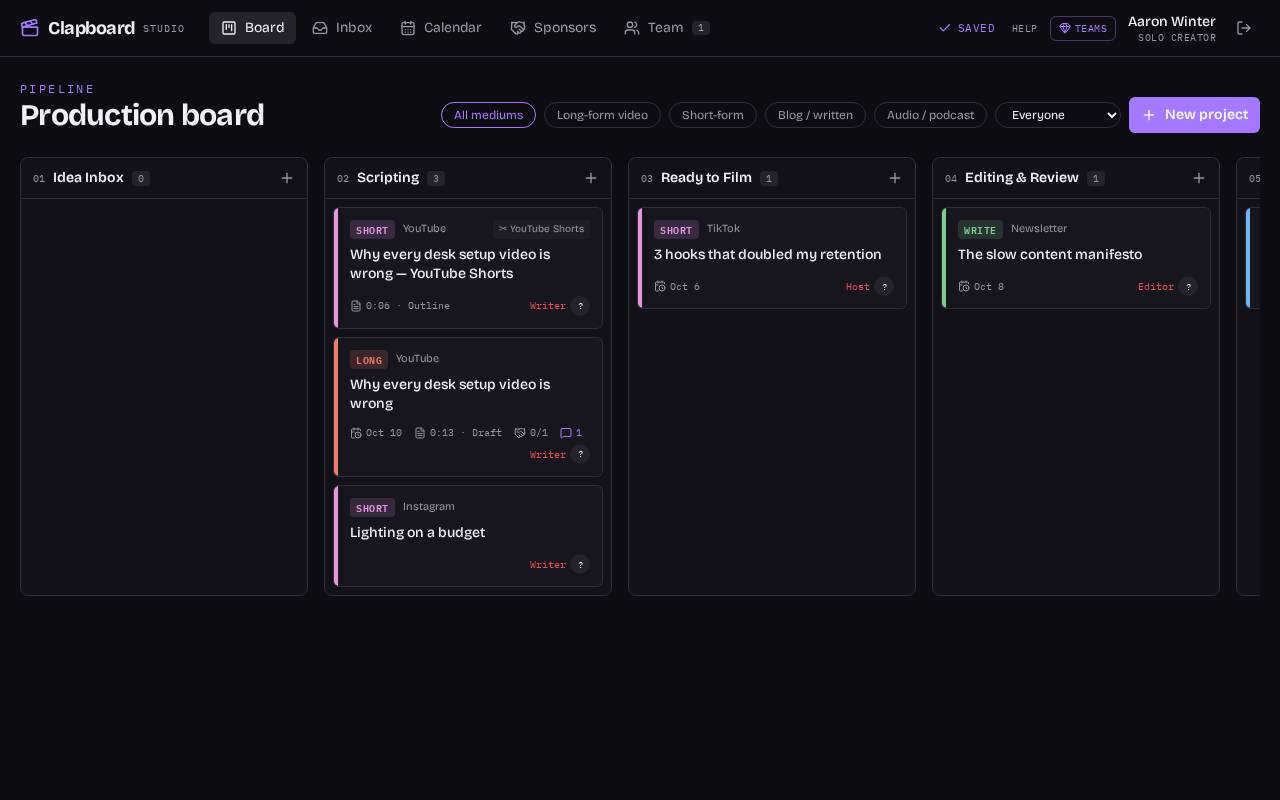Viewport: 1280px width, 800px height.
Task: Click comment icon on Why every desk setup video is wrong
Action: pyautogui.click(x=566, y=433)
